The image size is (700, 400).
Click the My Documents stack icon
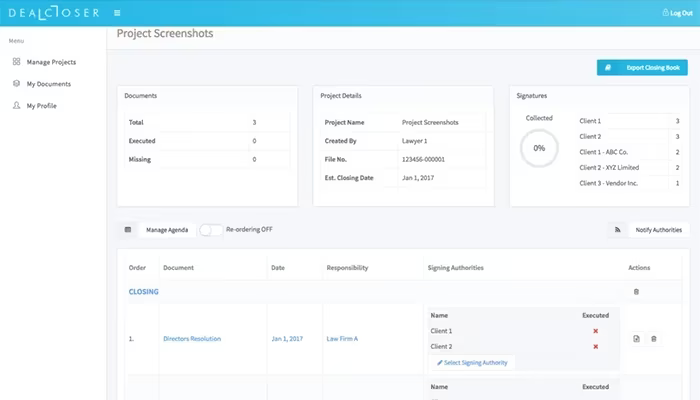(x=17, y=83)
